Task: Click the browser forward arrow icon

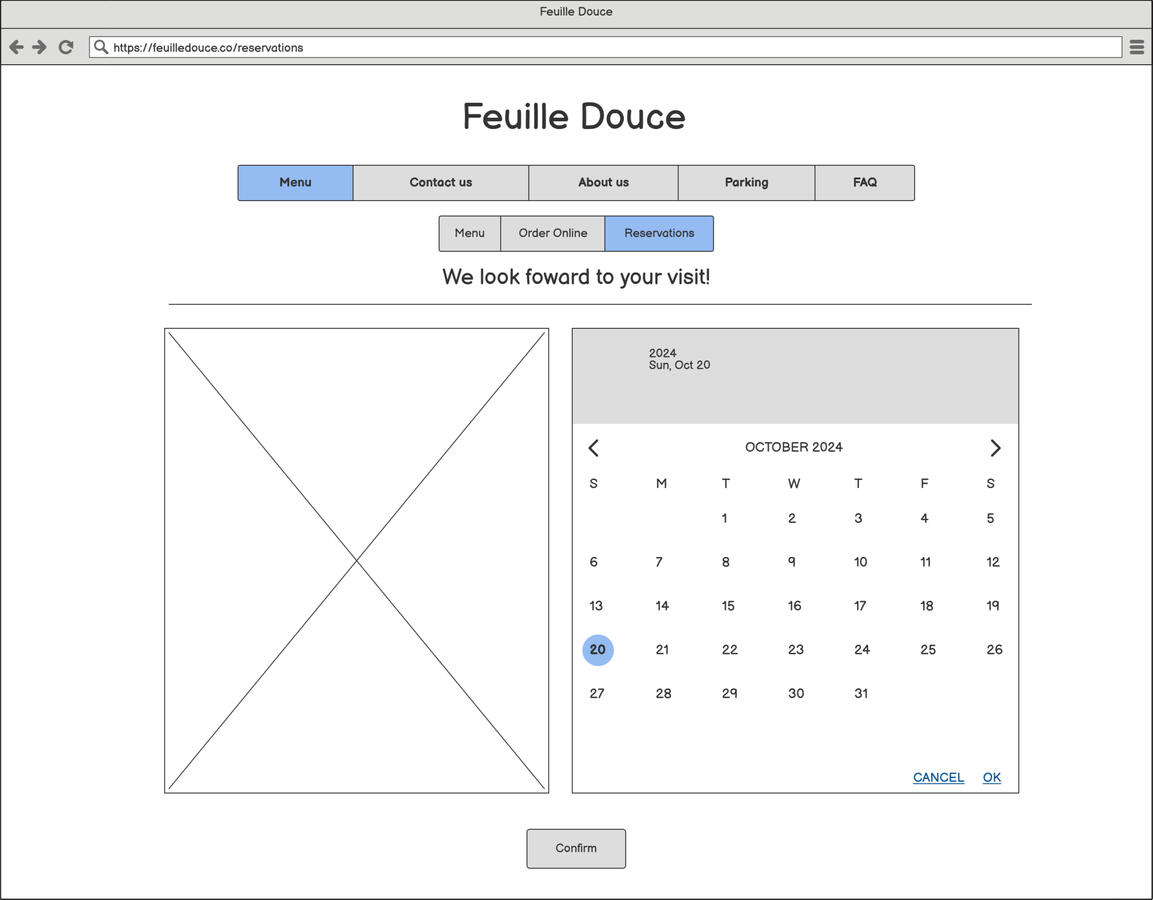Action: [x=39, y=46]
